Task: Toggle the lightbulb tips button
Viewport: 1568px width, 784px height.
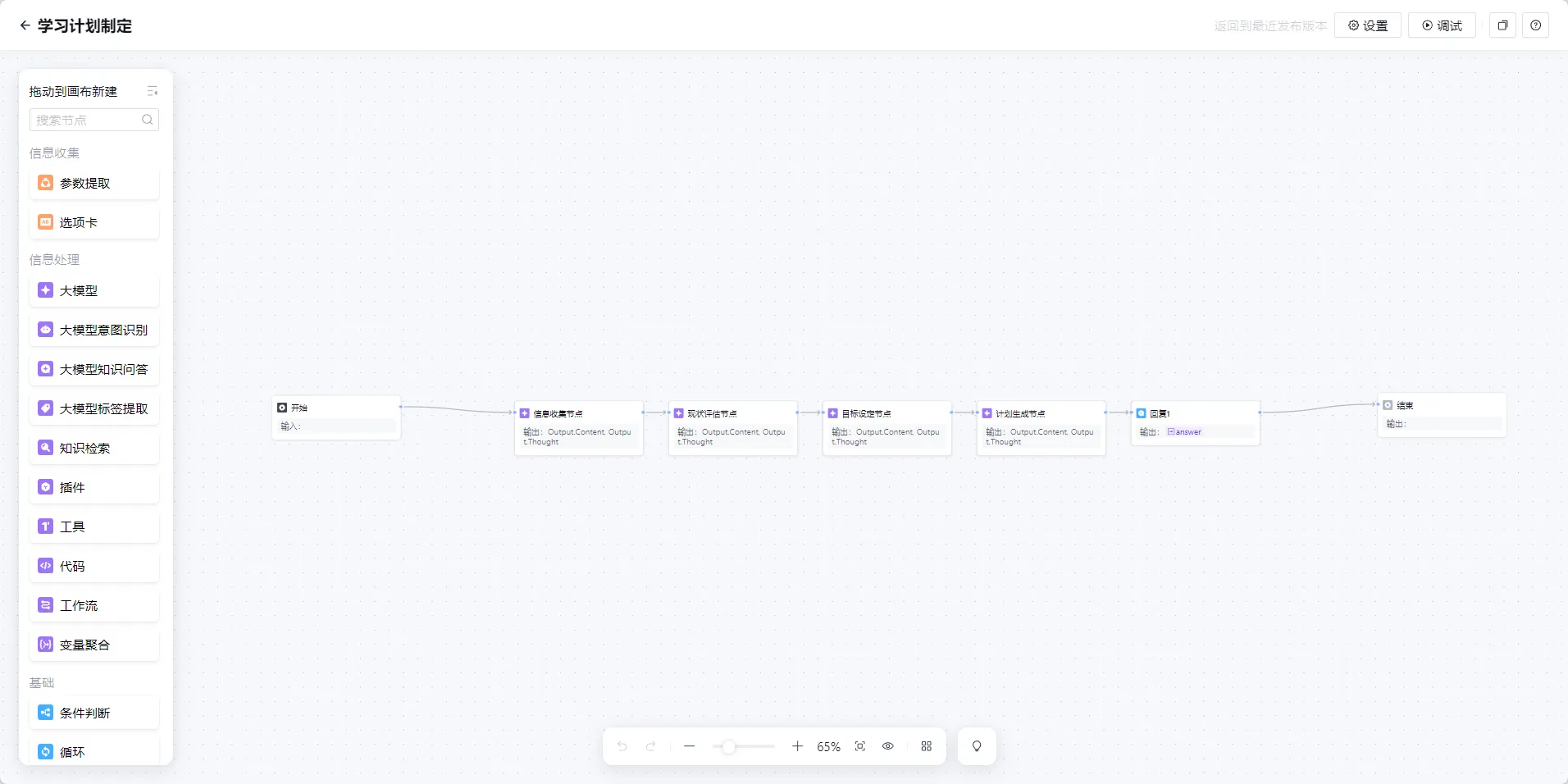Action: pos(976,746)
